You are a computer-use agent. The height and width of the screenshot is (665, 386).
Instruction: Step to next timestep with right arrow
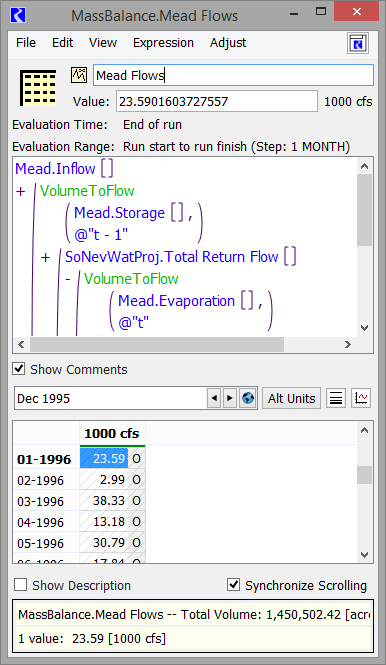point(229,398)
